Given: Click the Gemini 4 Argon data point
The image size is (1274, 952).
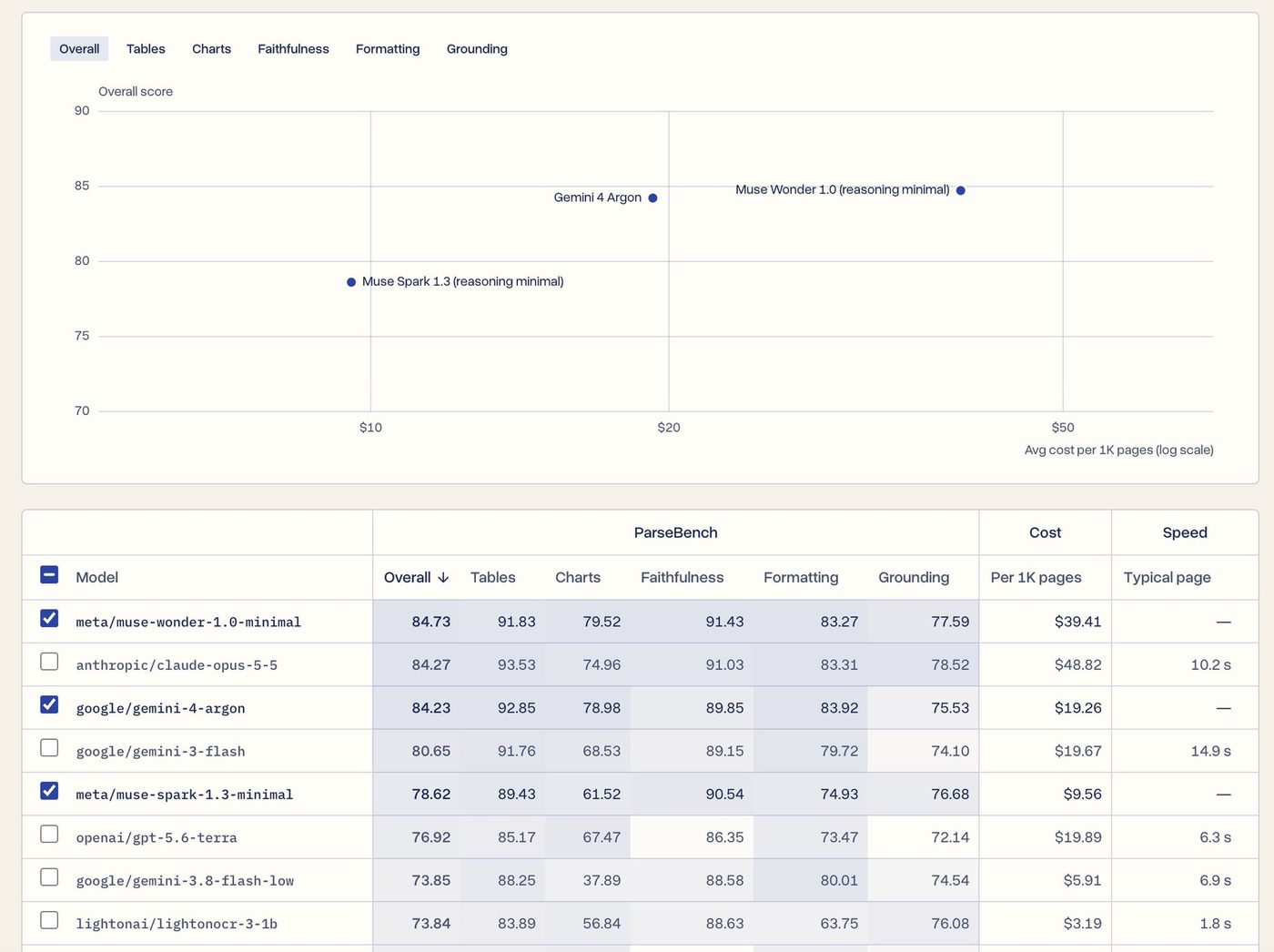Looking at the screenshot, I should pyautogui.click(x=652, y=198).
